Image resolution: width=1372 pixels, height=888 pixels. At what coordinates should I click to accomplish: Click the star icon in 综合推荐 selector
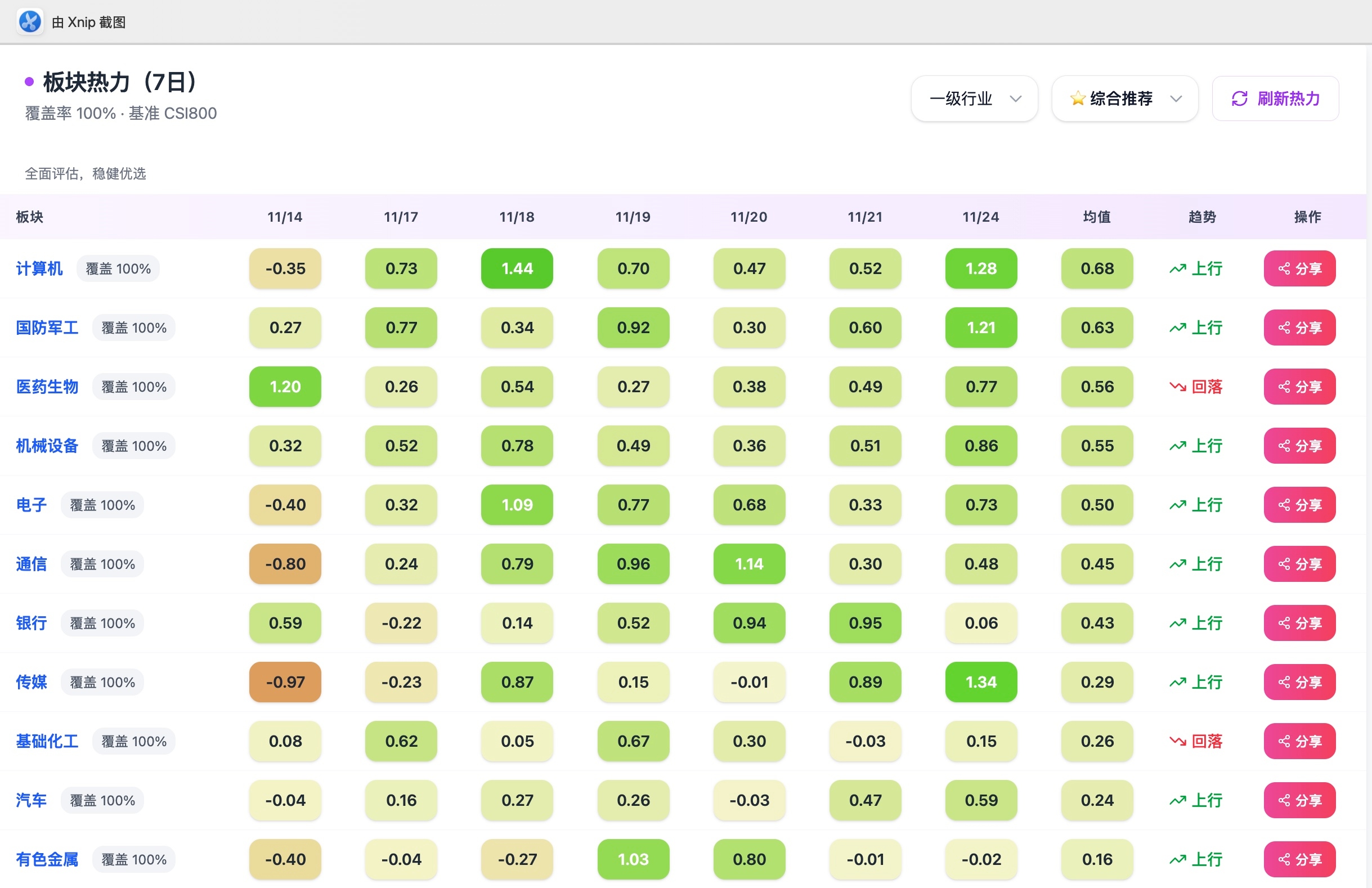click(1078, 98)
